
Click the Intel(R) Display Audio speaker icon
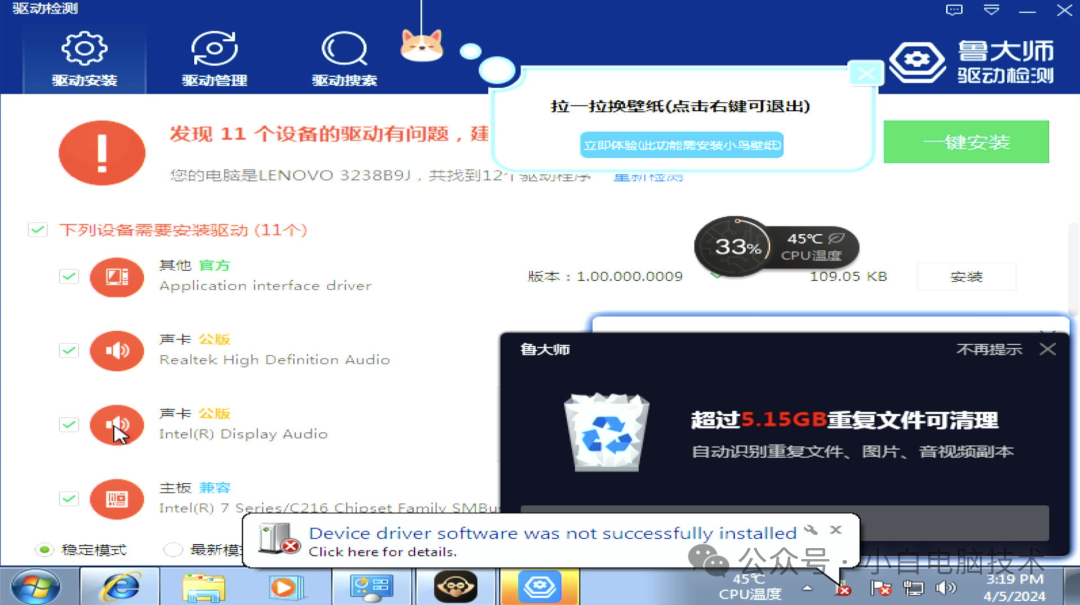116,425
